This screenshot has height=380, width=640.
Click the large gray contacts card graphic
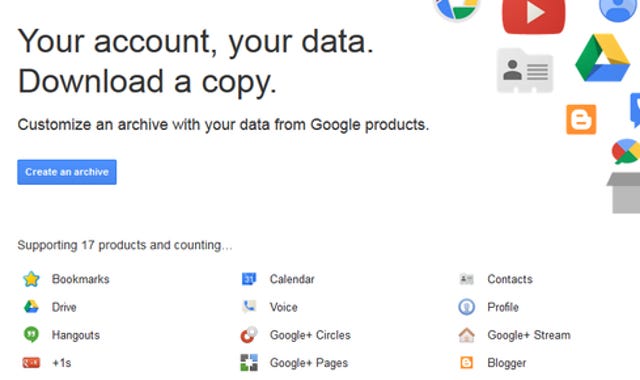click(525, 70)
